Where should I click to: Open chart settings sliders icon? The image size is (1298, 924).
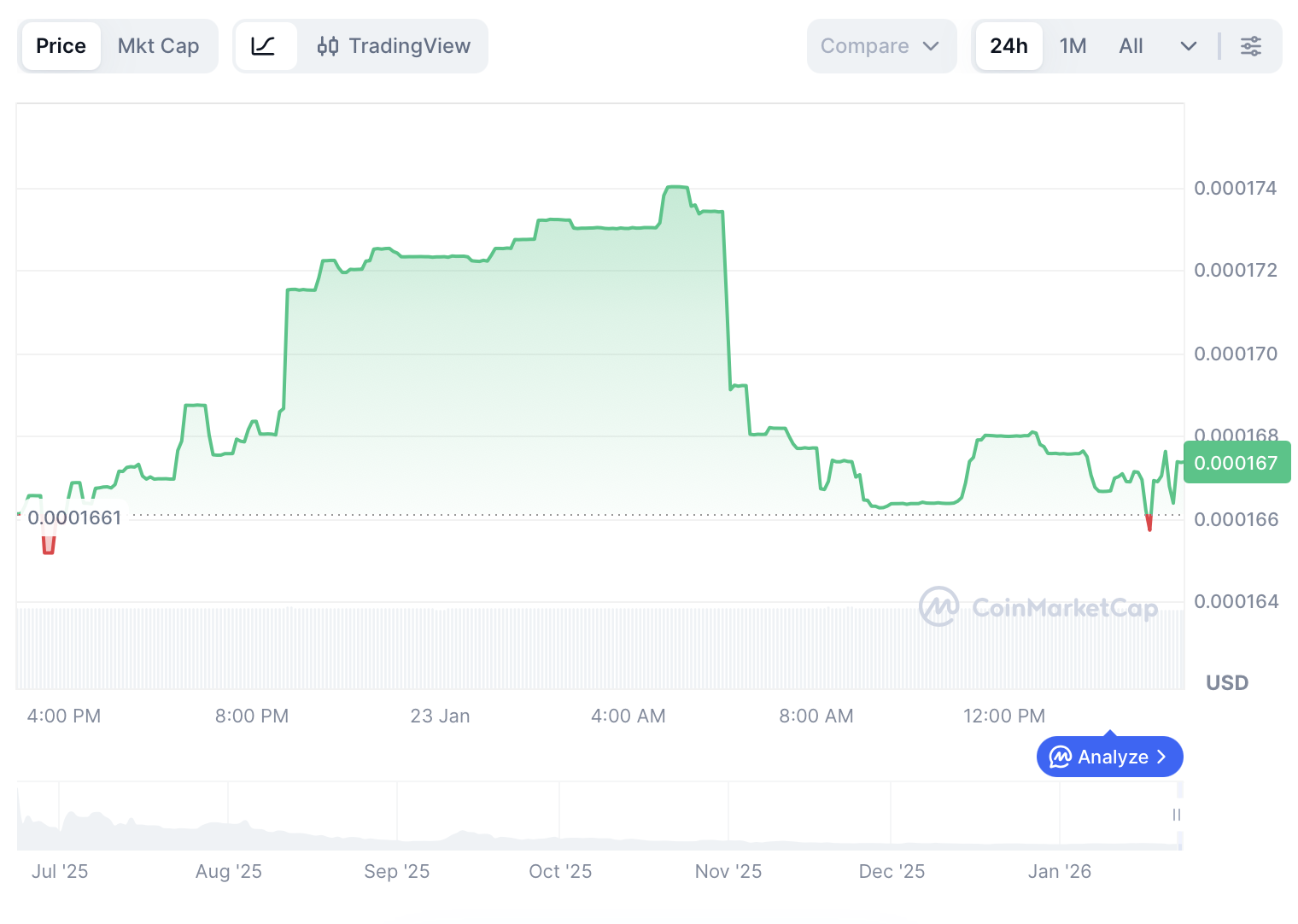(x=1251, y=46)
